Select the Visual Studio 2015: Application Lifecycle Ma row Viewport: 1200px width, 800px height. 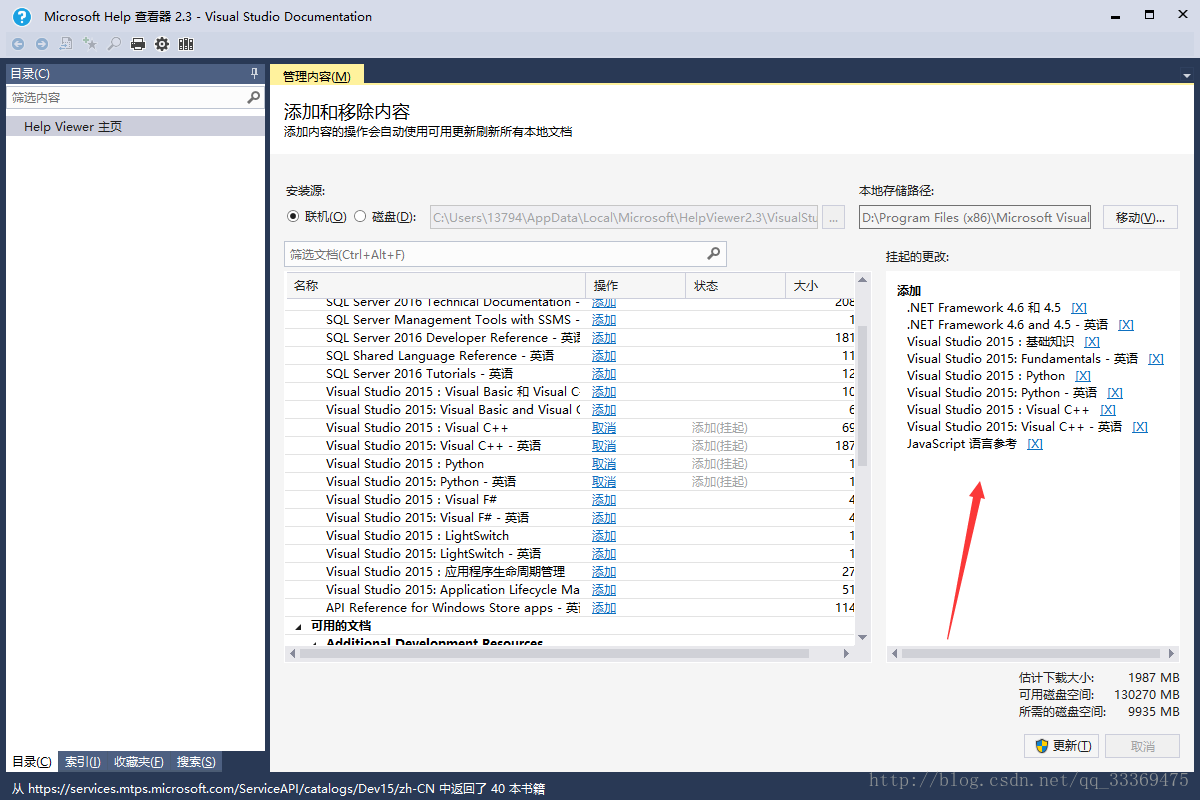coord(452,590)
